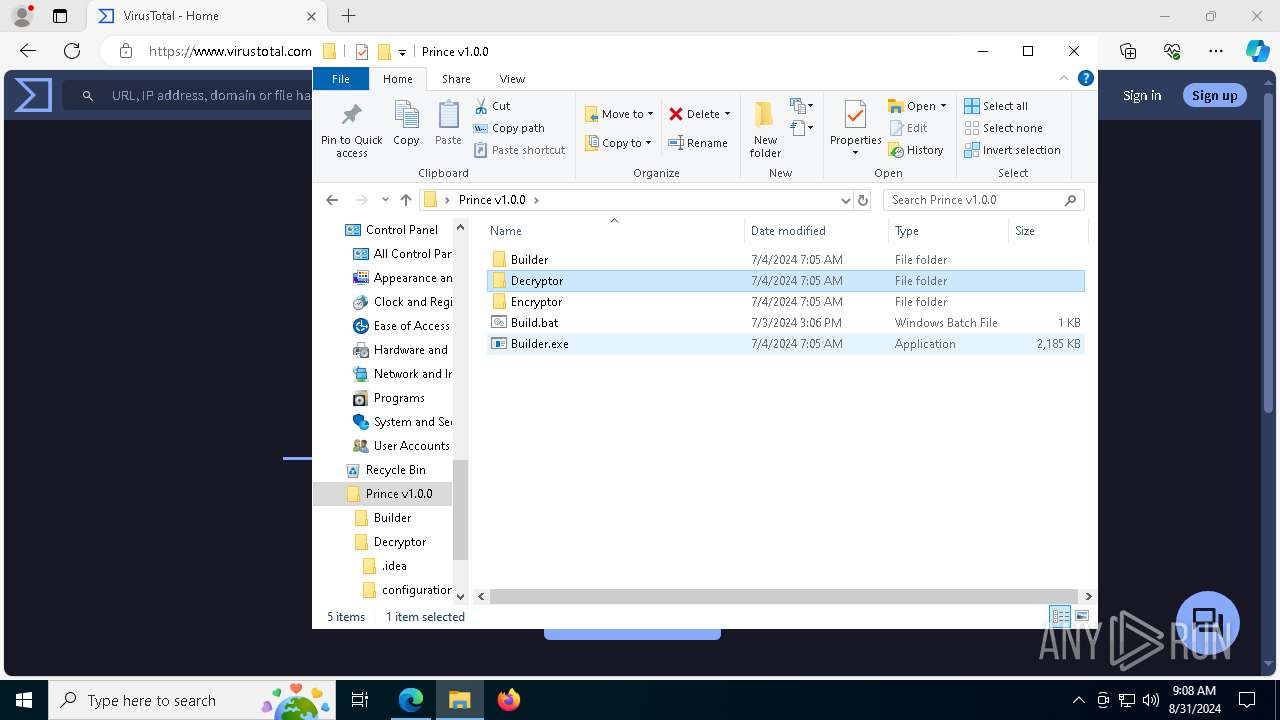Click Sign up on VirusTotal
The height and width of the screenshot is (720, 1280).
1214,95
